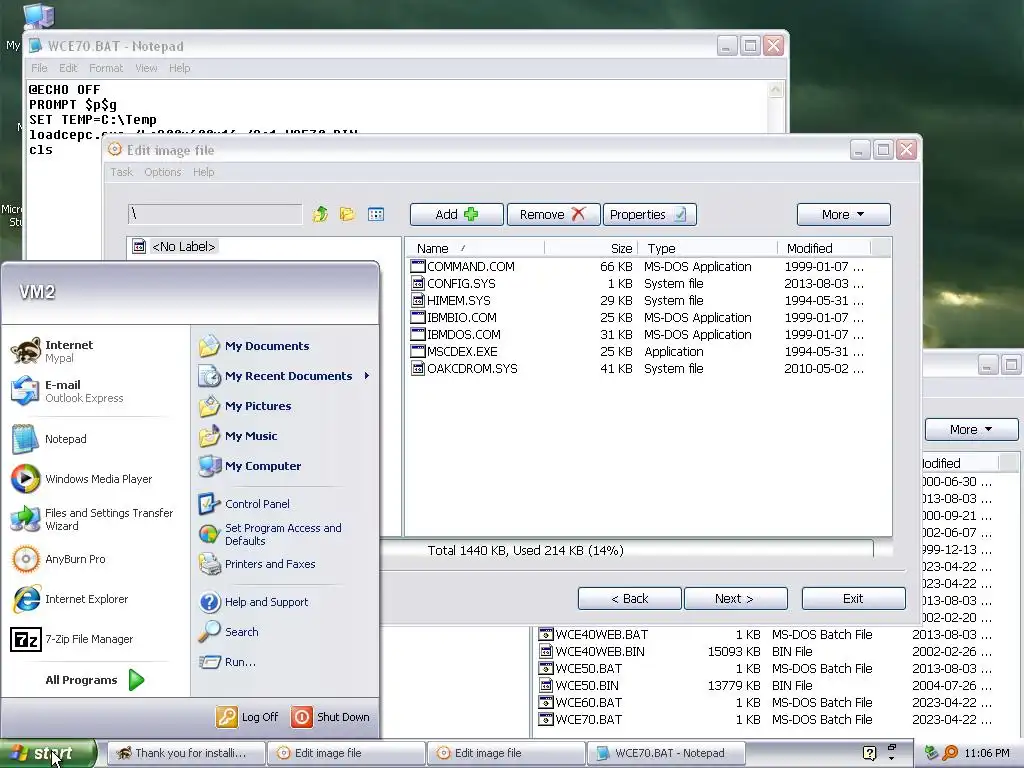Viewport: 1024px width, 768px height.
Task: Click the Properties button
Action: 650,214
